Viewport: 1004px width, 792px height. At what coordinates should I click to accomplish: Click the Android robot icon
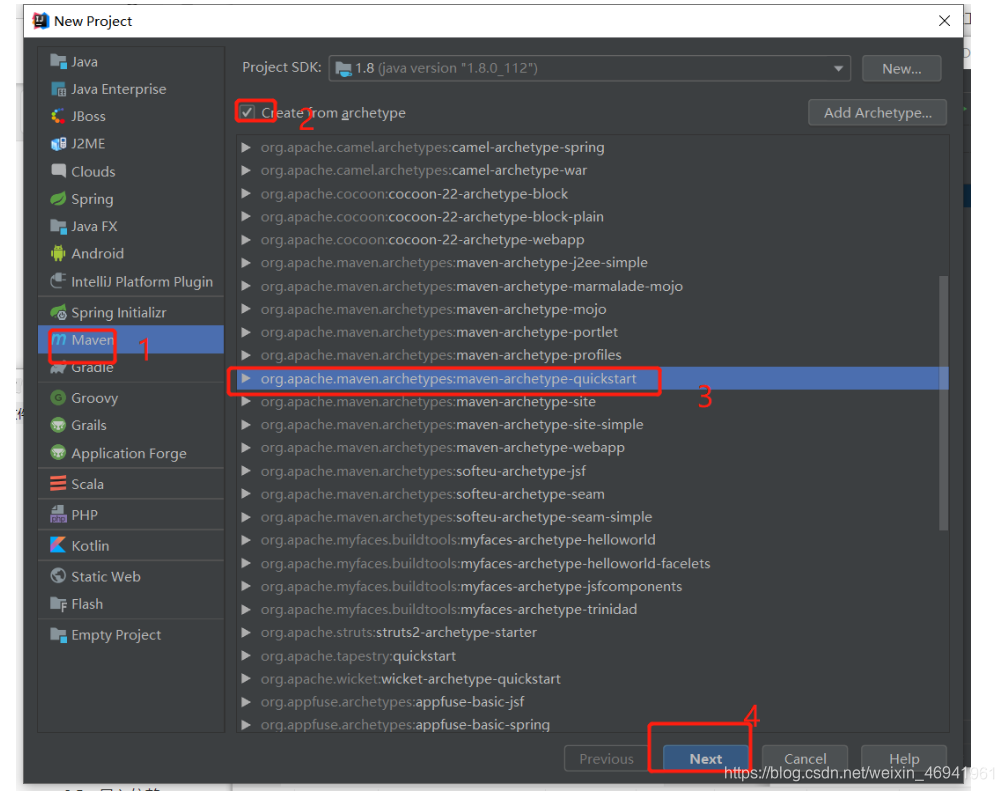click(58, 254)
